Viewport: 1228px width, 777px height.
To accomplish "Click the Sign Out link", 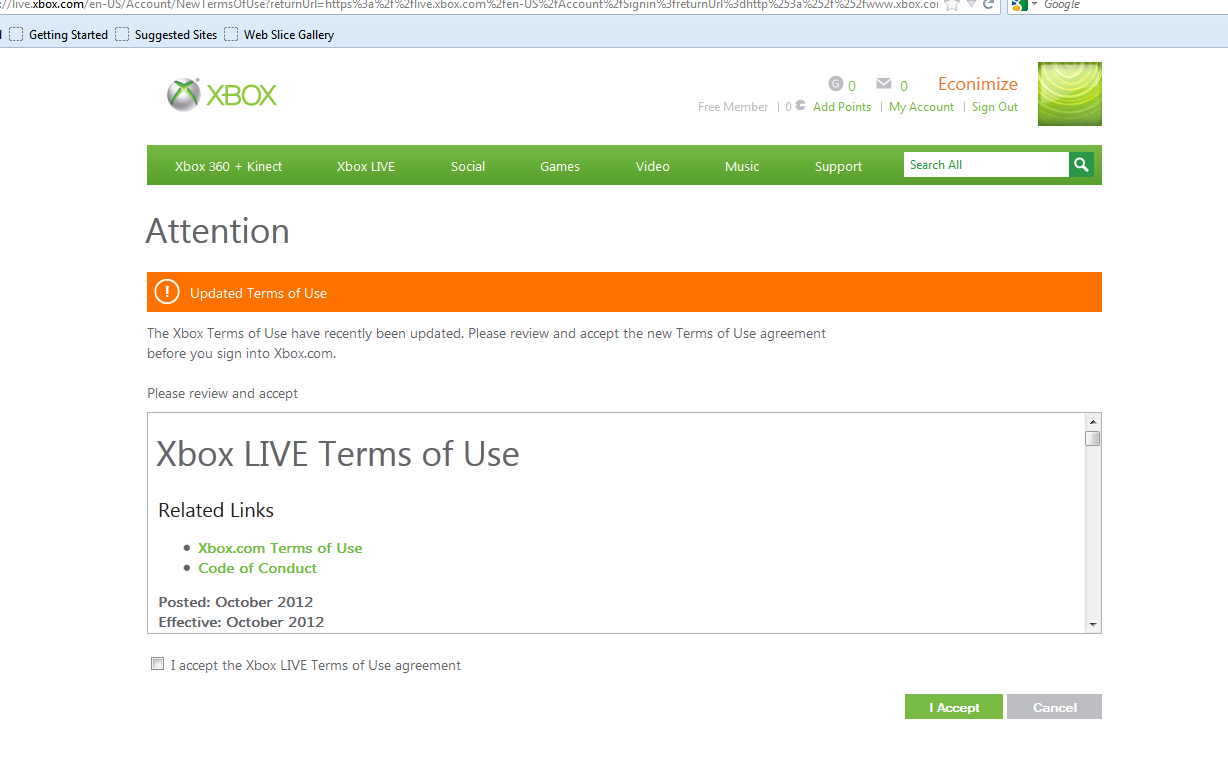I will point(995,107).
